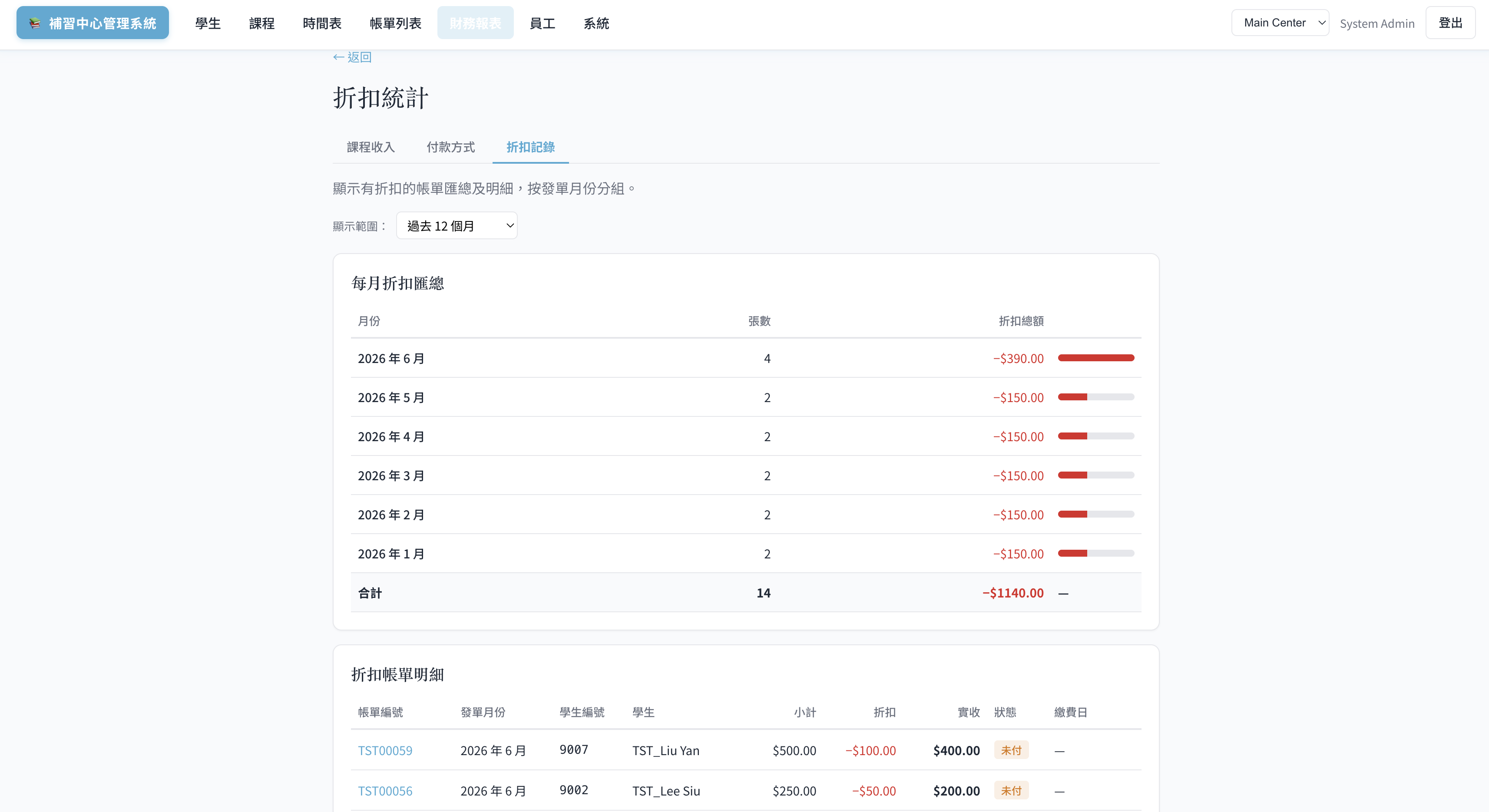Expand the Main Center dropdown
1489x812 pixels.
click(1280, 23)
